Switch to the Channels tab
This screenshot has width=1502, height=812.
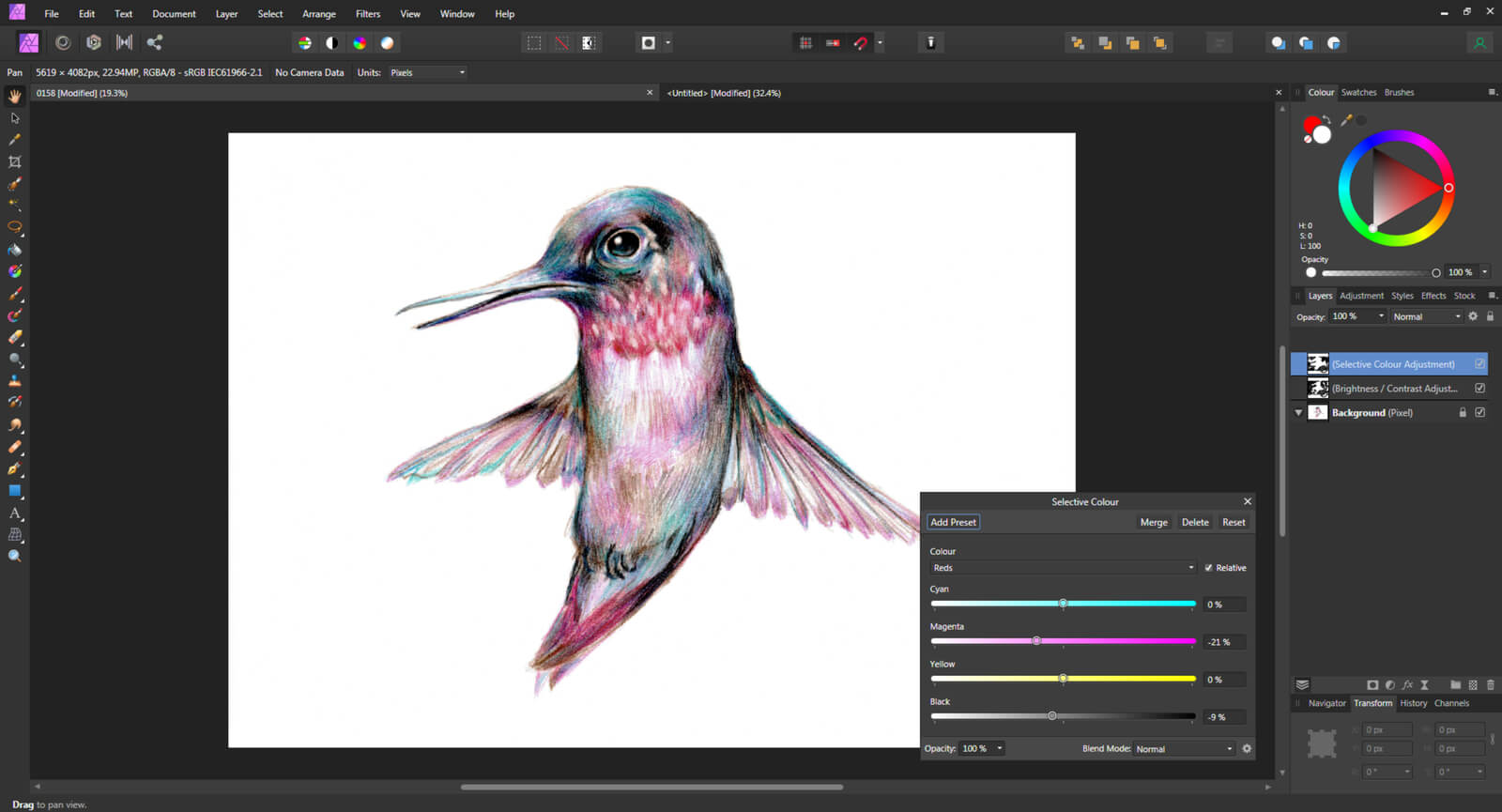[x=1451, y=703]
